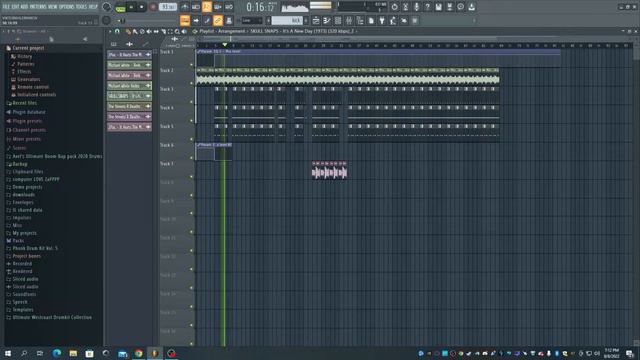Expand the Packs folder in Browser

click(18, 241)
